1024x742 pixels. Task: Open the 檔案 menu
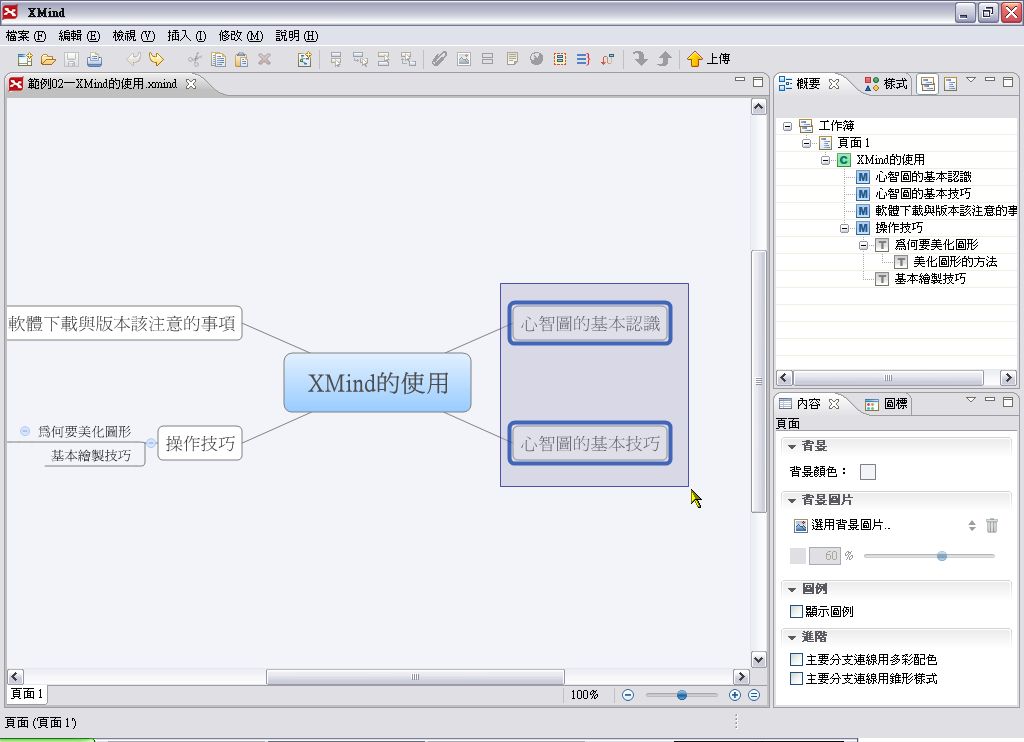[25, 36]
